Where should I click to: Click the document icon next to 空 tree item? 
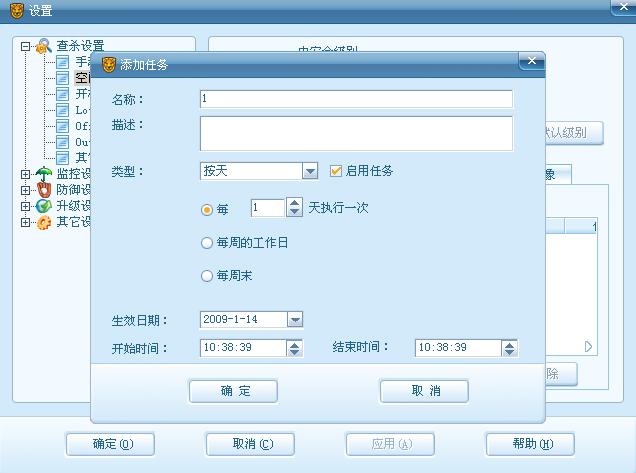[x=62, y=78]
